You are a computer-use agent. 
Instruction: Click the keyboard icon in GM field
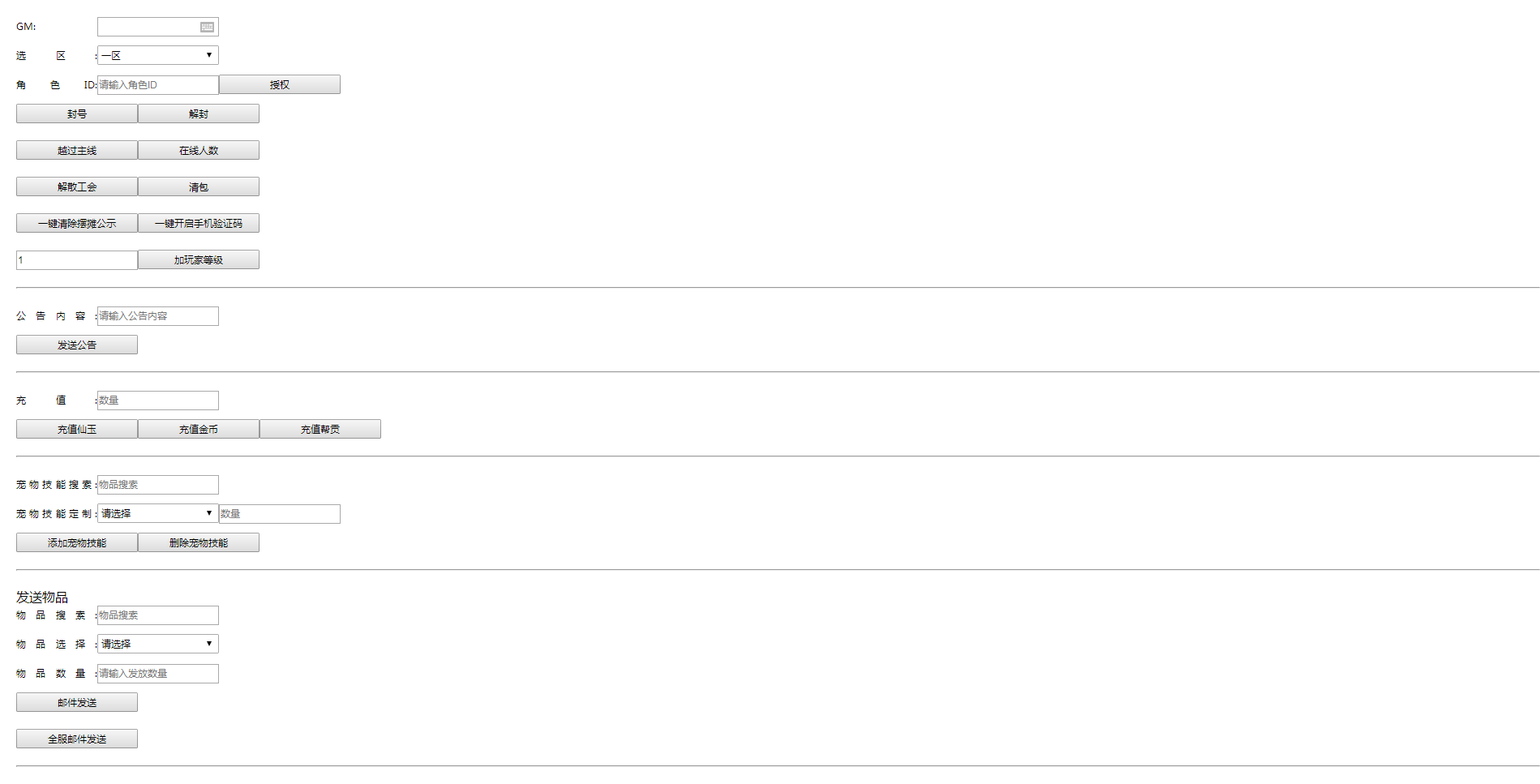[208, 27]
